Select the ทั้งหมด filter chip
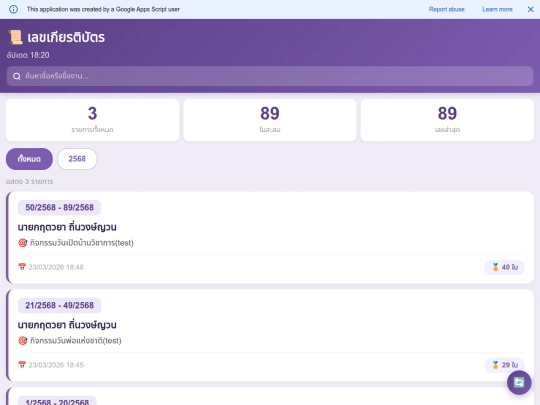Screen dimensions: 540x405 pyautogui.click(x=29, y=159)
